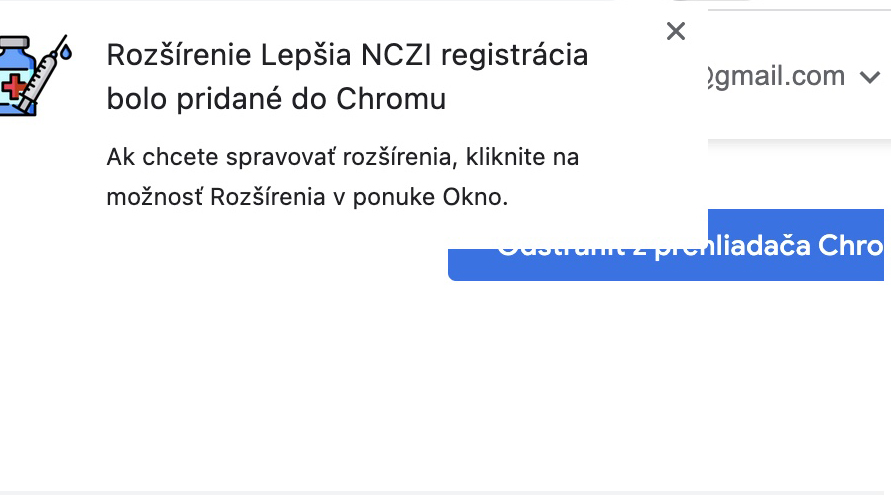The height and width of the screenshot is (501, 891).
Task: Click the word registrácia in the title
Action: point(514,56)
